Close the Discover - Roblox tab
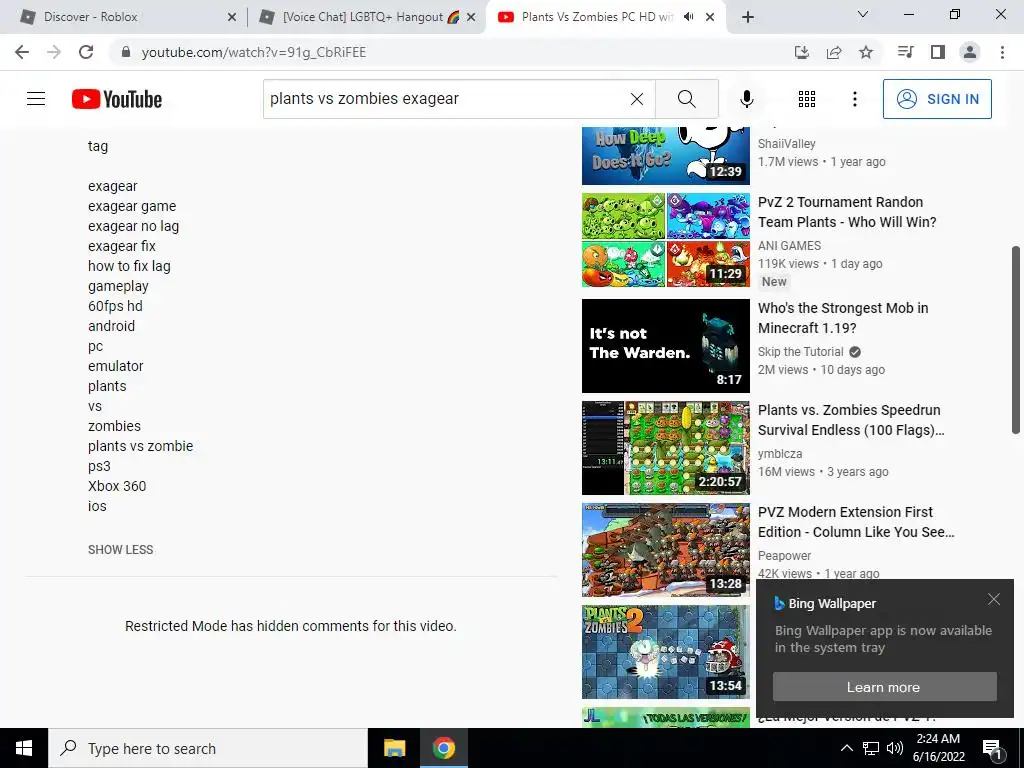This screenshot has height=768, width=1024. point(232,17)
